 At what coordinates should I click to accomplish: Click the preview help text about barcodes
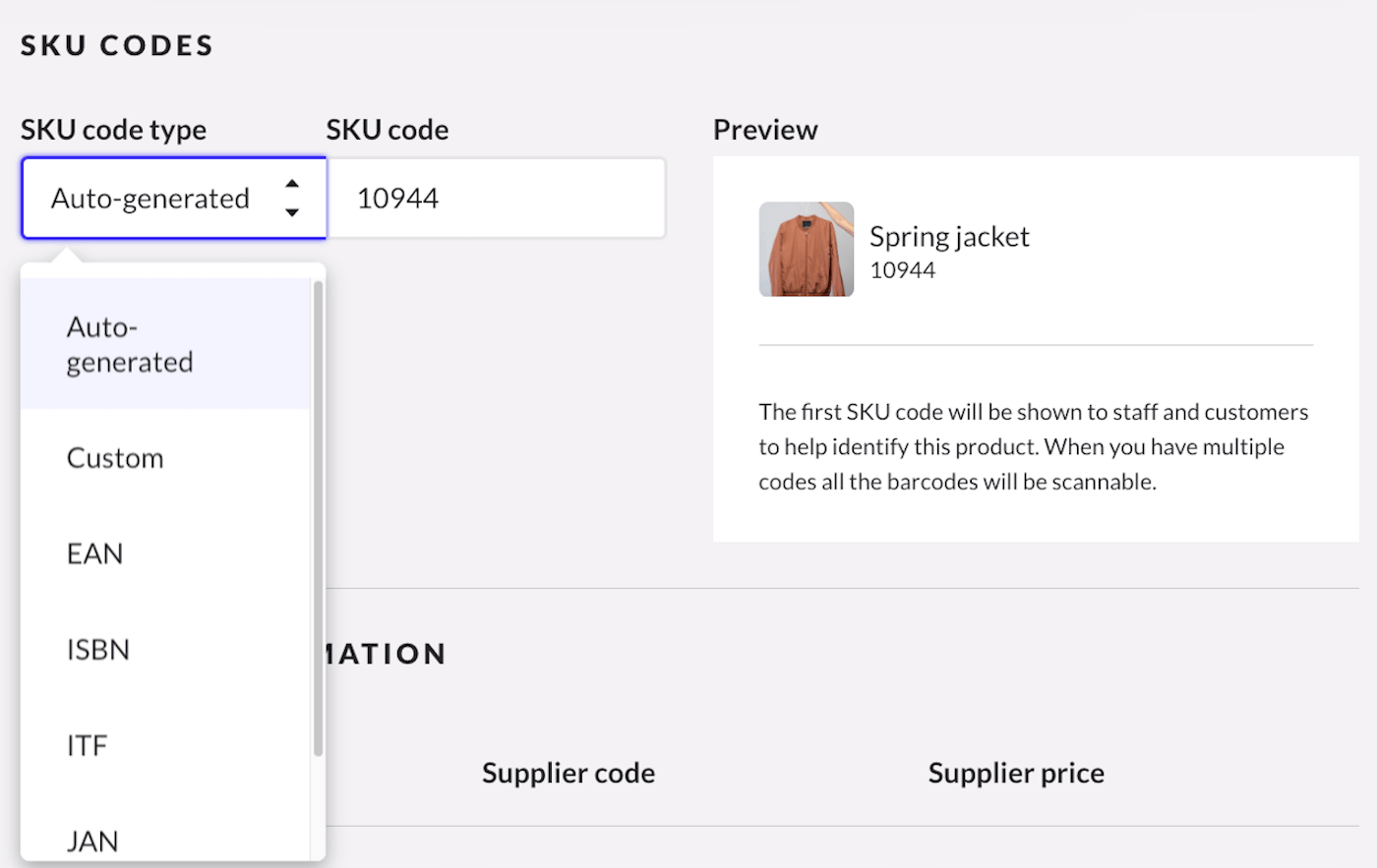pos(1033,446)
